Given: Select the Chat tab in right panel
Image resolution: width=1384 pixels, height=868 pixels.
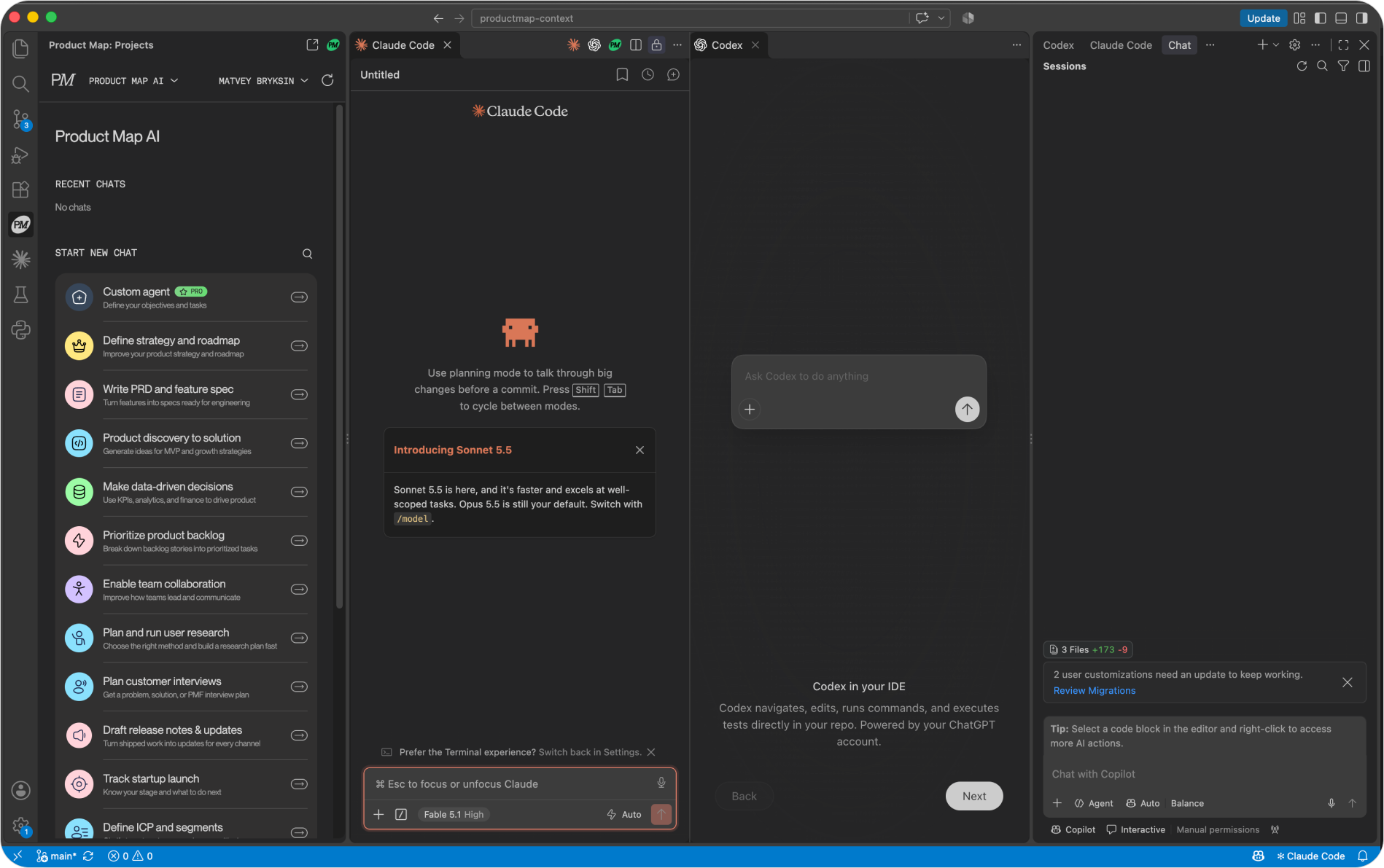Looking at the screenshot, I should click(x=1179, y=45).
